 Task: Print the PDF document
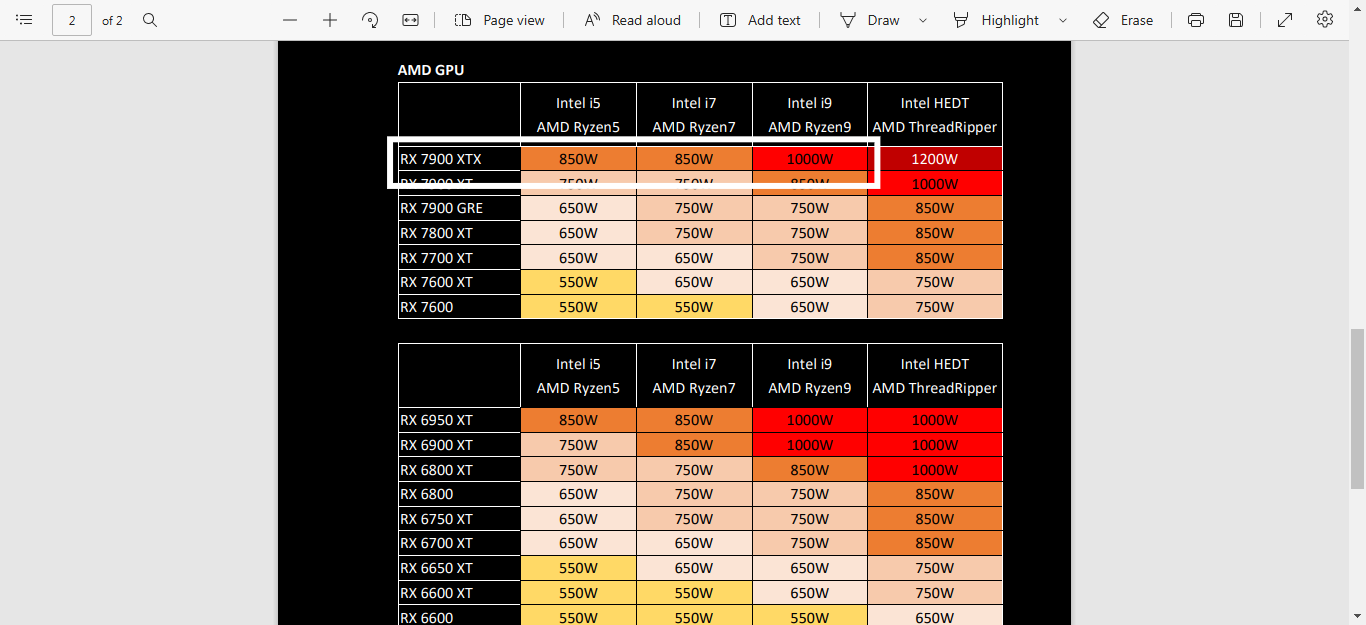tap(1196, 20)
